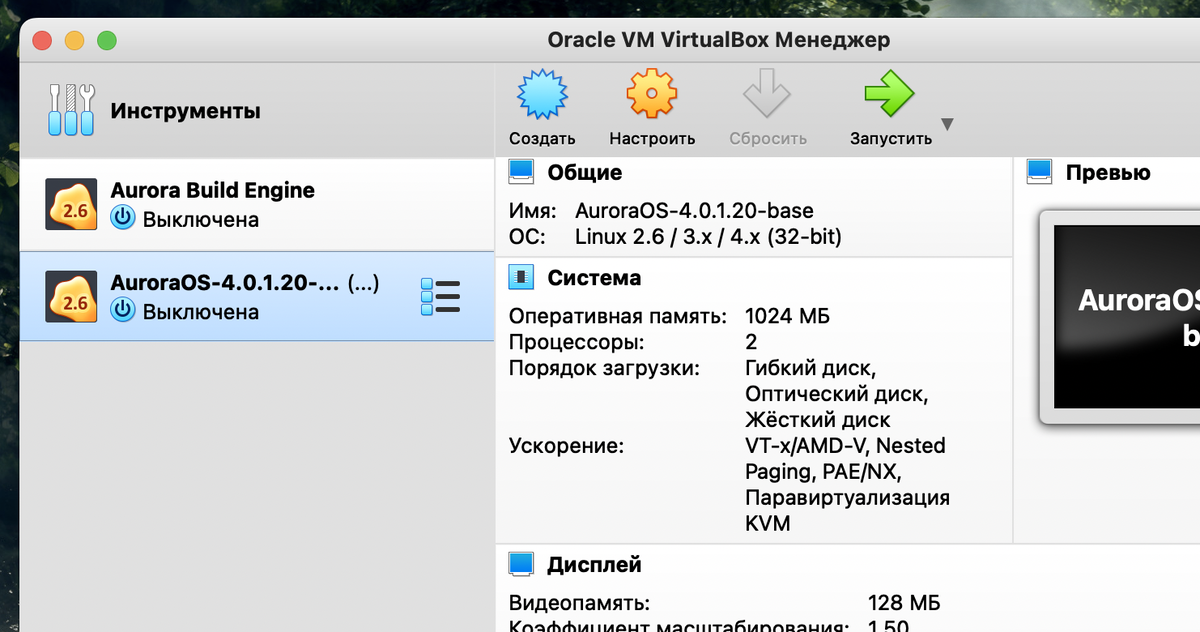Click the Порядок загрузки label

tap(604, 368)
